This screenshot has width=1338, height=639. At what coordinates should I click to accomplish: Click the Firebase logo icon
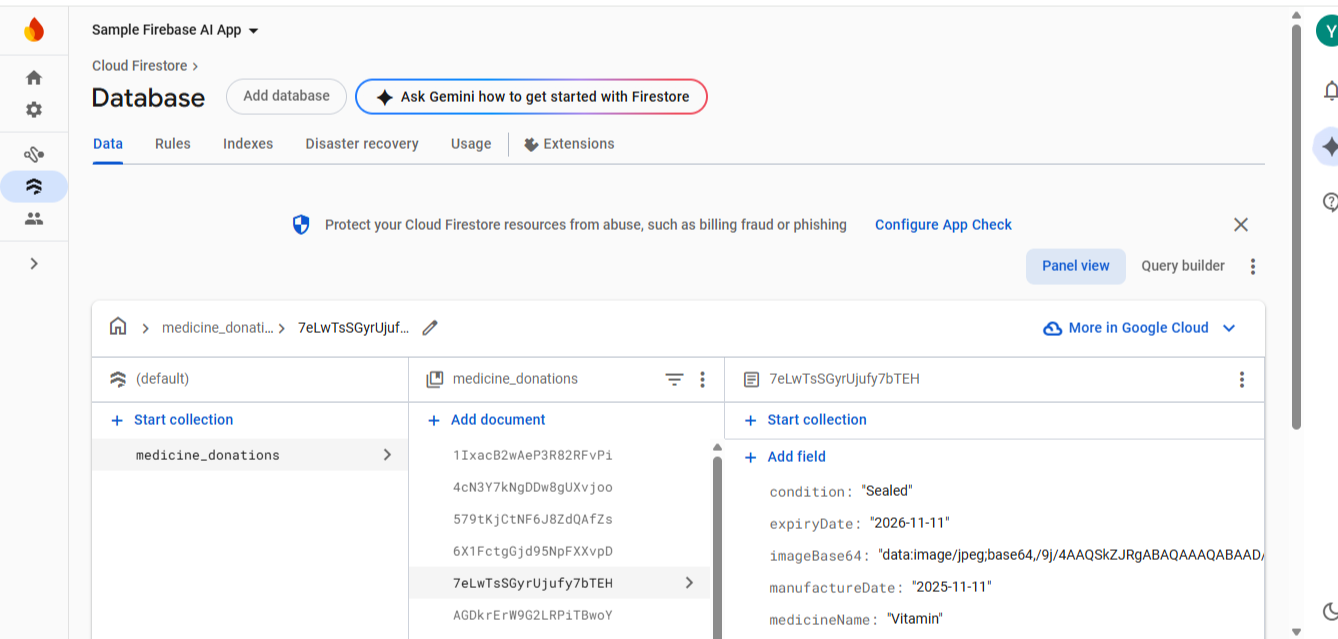(x=34, y=30)
